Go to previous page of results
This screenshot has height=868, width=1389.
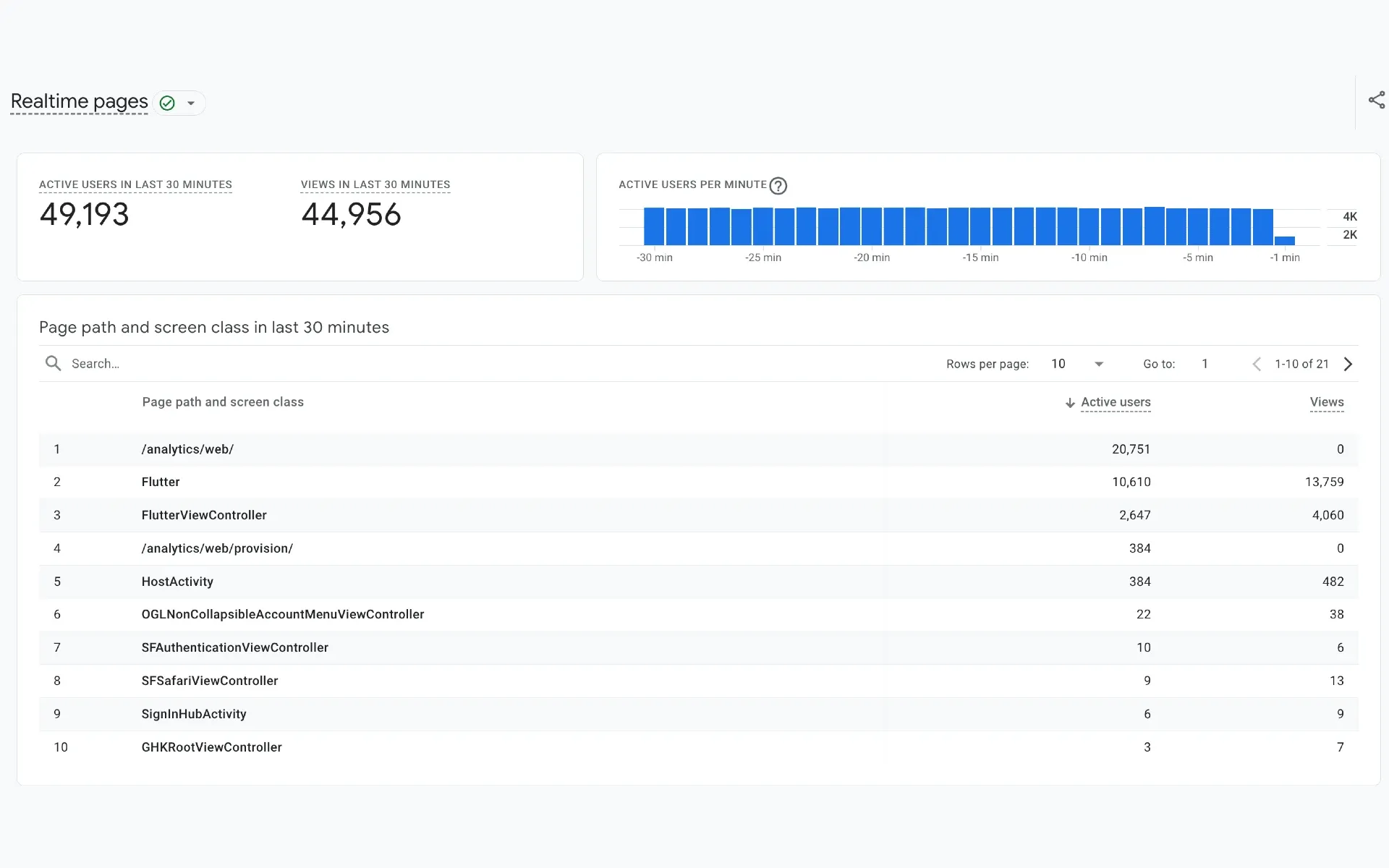pyautogui.click(x=1257, y=364)
